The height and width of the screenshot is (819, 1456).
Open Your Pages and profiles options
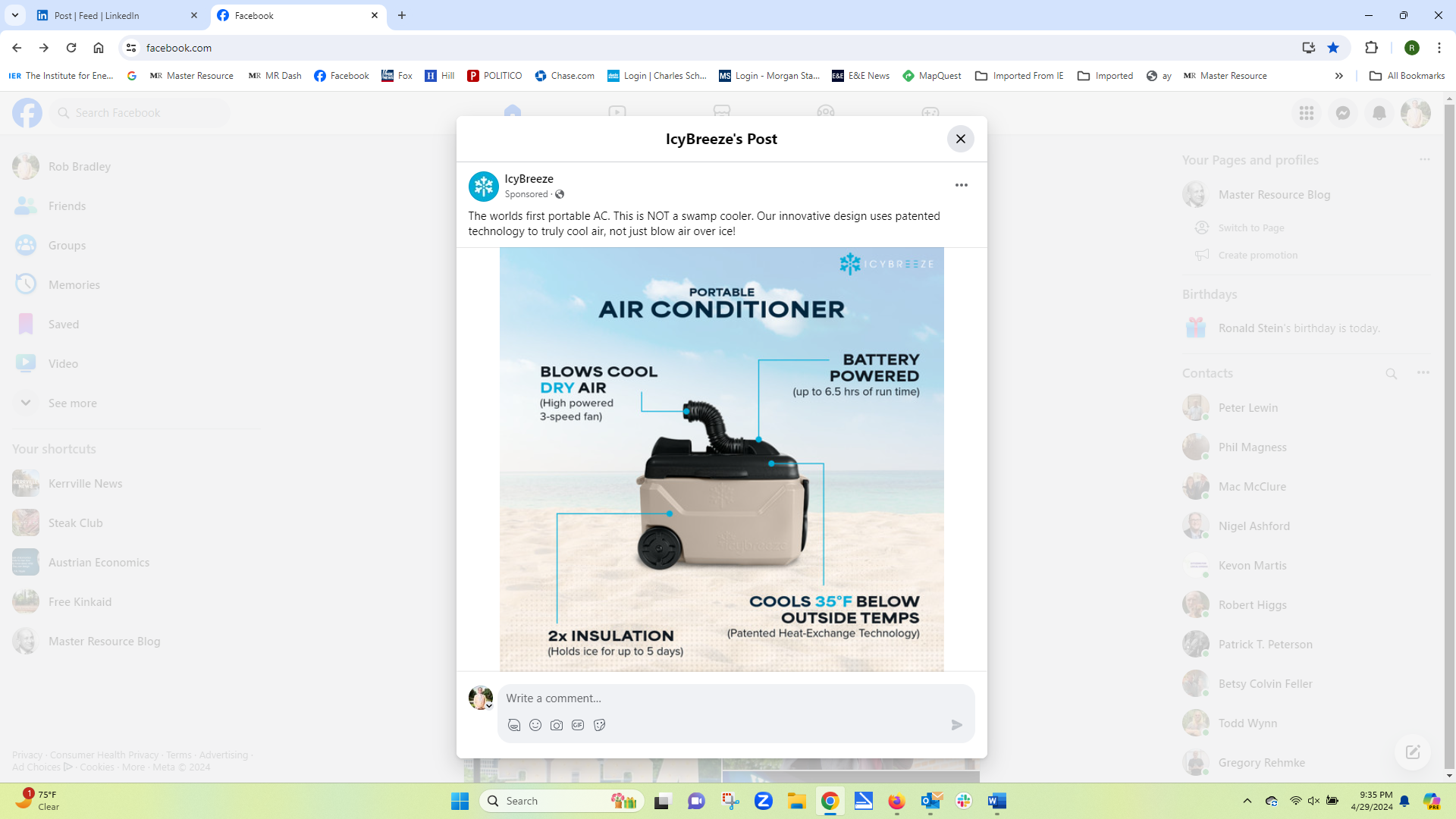click(1424, 160)
